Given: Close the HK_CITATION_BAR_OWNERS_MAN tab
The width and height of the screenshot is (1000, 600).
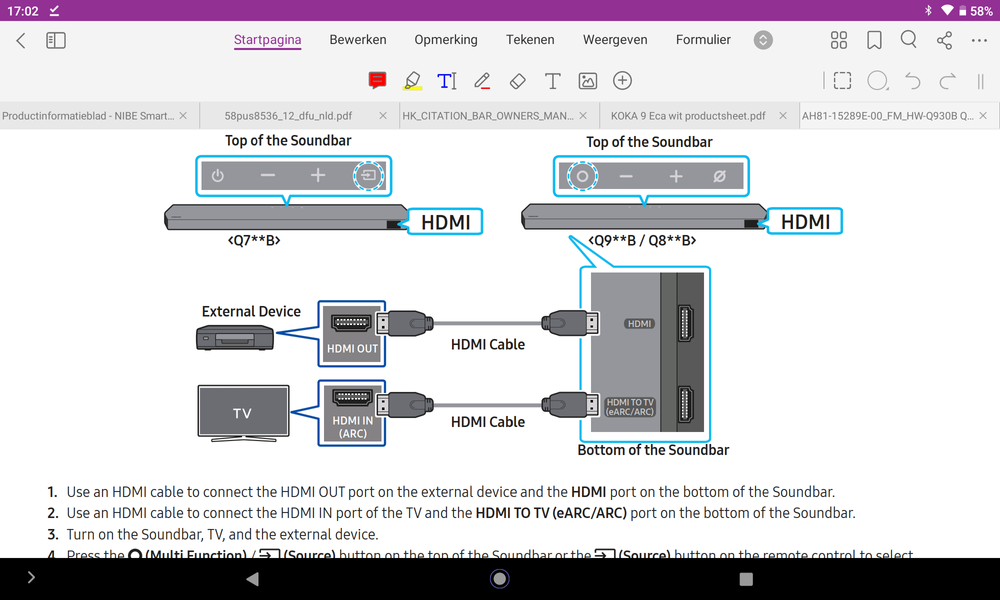Looking at the screenshot, I should [583, 115].
